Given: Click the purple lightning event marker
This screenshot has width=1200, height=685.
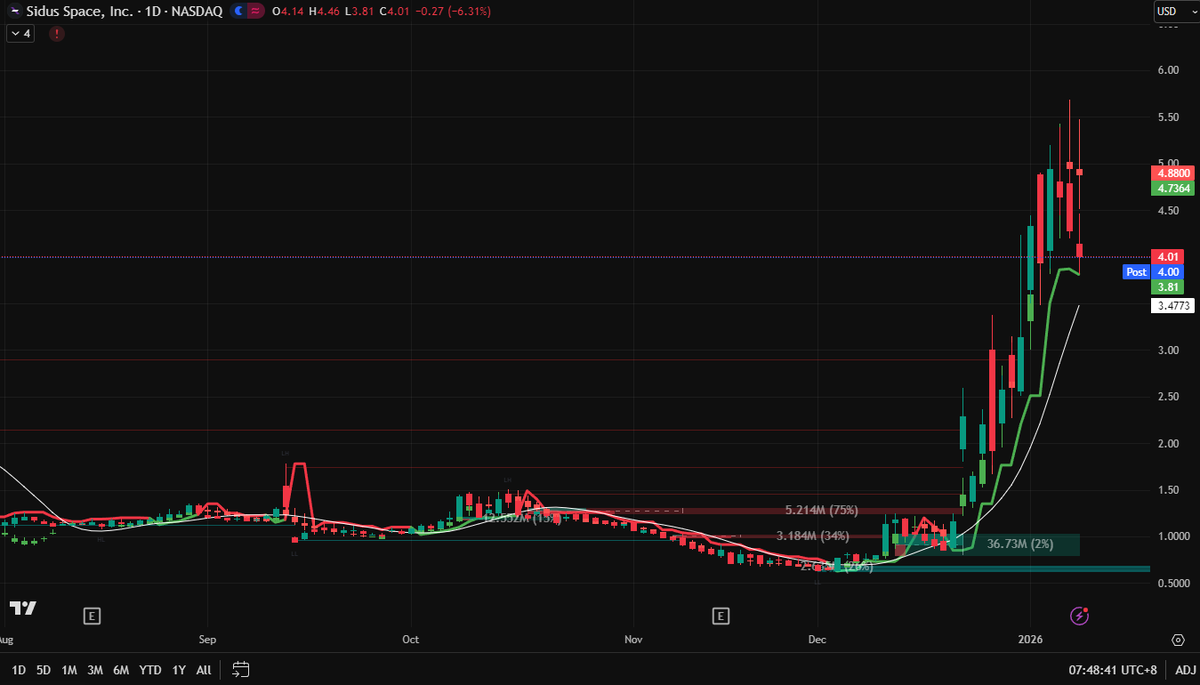Looking at the screenshot, I should [1079, 616].
